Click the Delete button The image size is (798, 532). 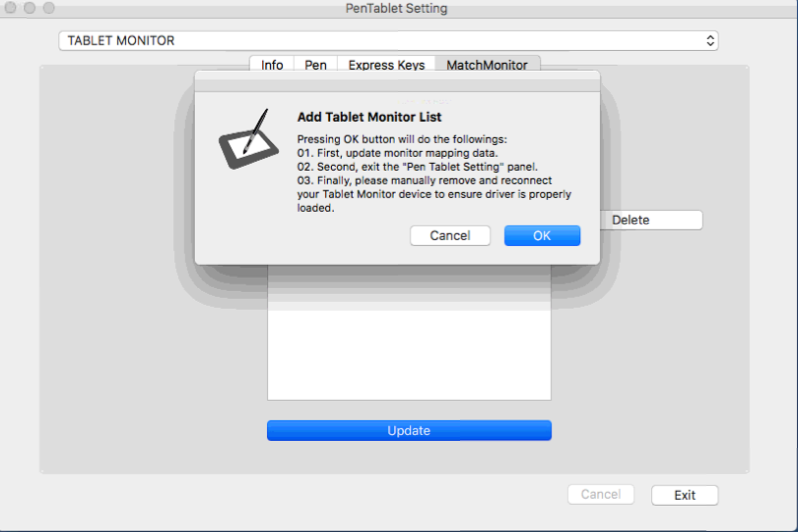(651, 220)
